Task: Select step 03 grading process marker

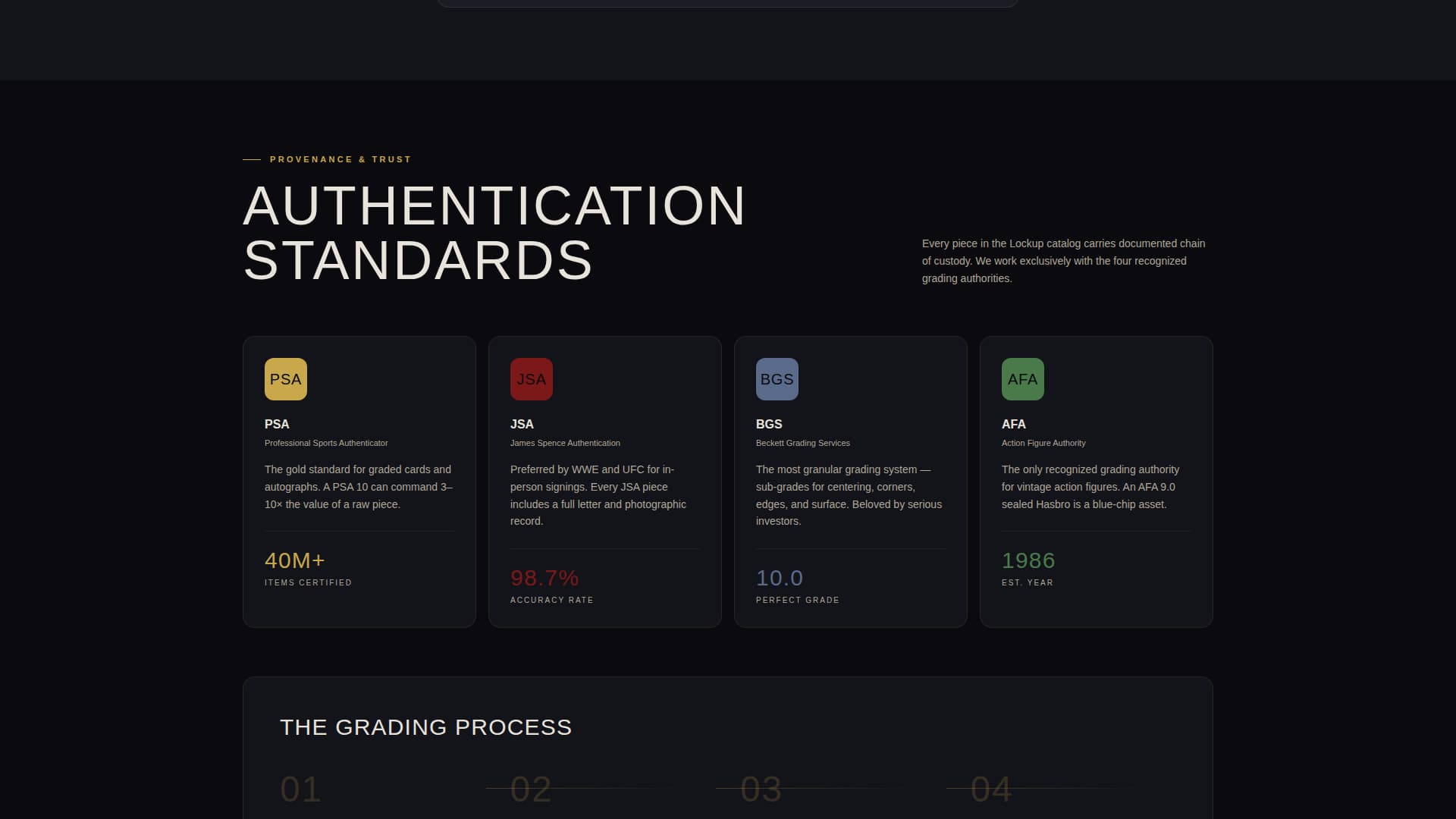Action: [x=761, y=789]
